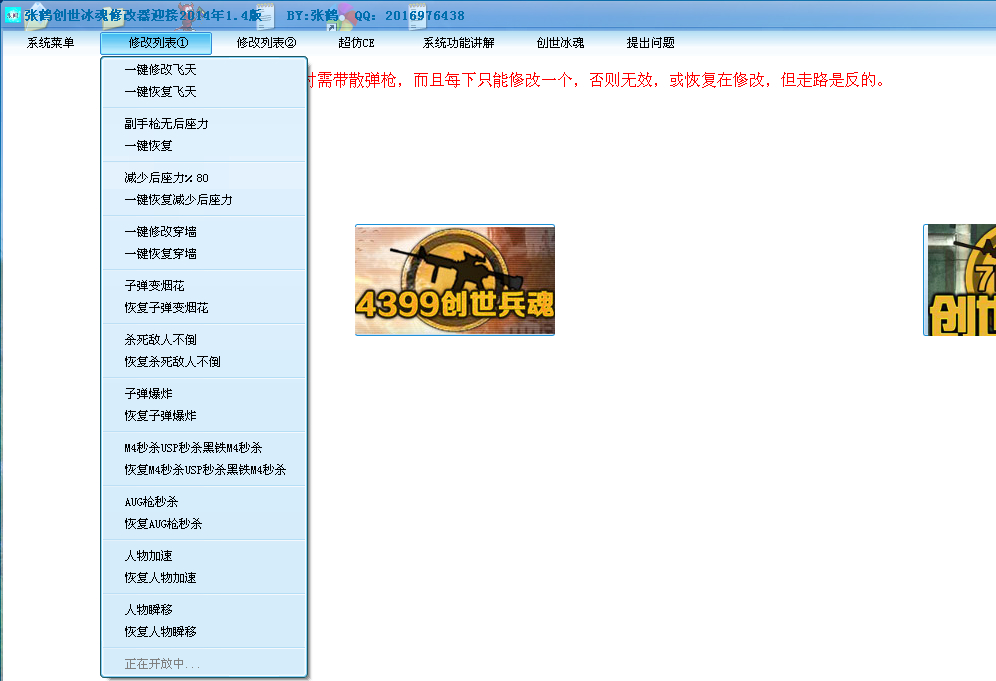The height and width of the screenshot is (681, 996).
Task: Activate 人物加速 option
Action: [x=205, y=556]
